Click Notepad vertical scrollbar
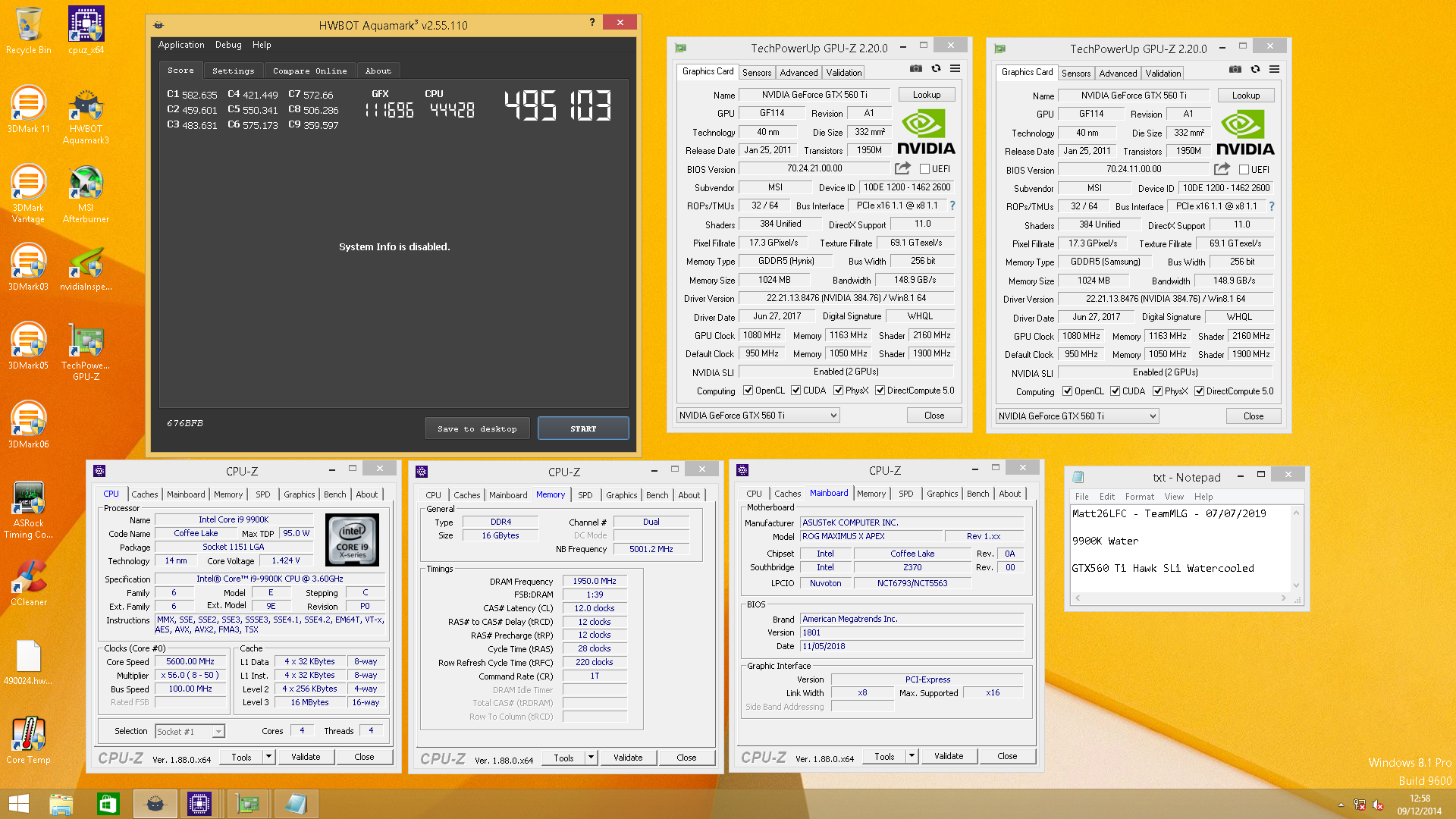Screen dimensions: 1456x819 tap(1296, 549)
